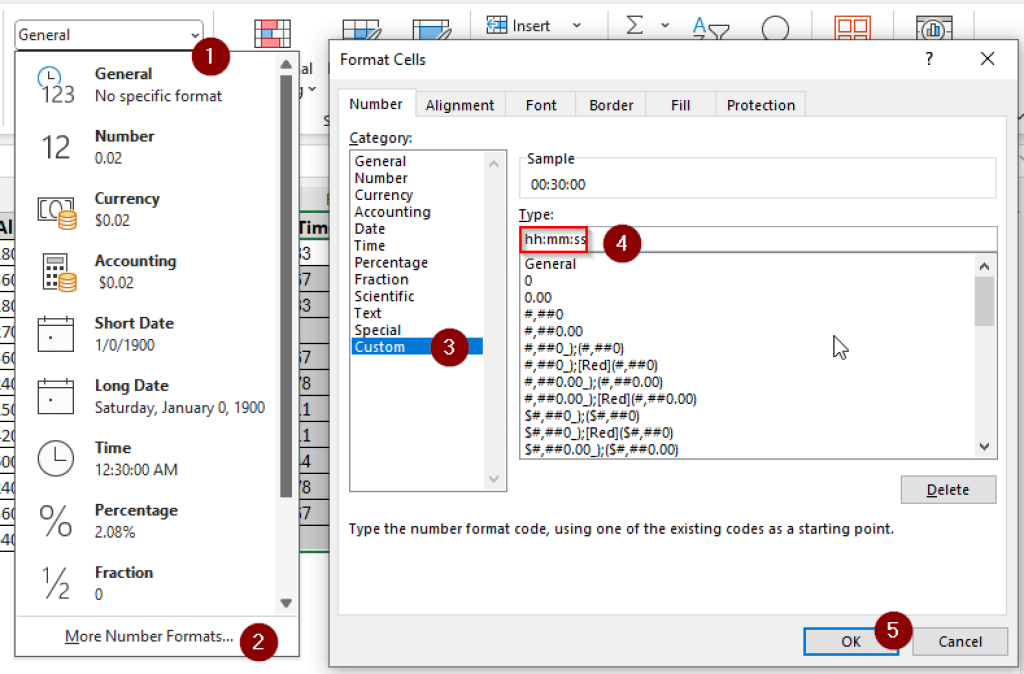The height and width of the screenshot is (674, 1024).
Task: Click the Oval shape icon on the ribbon
Action: pyautogui.click(x=777, y=28)
